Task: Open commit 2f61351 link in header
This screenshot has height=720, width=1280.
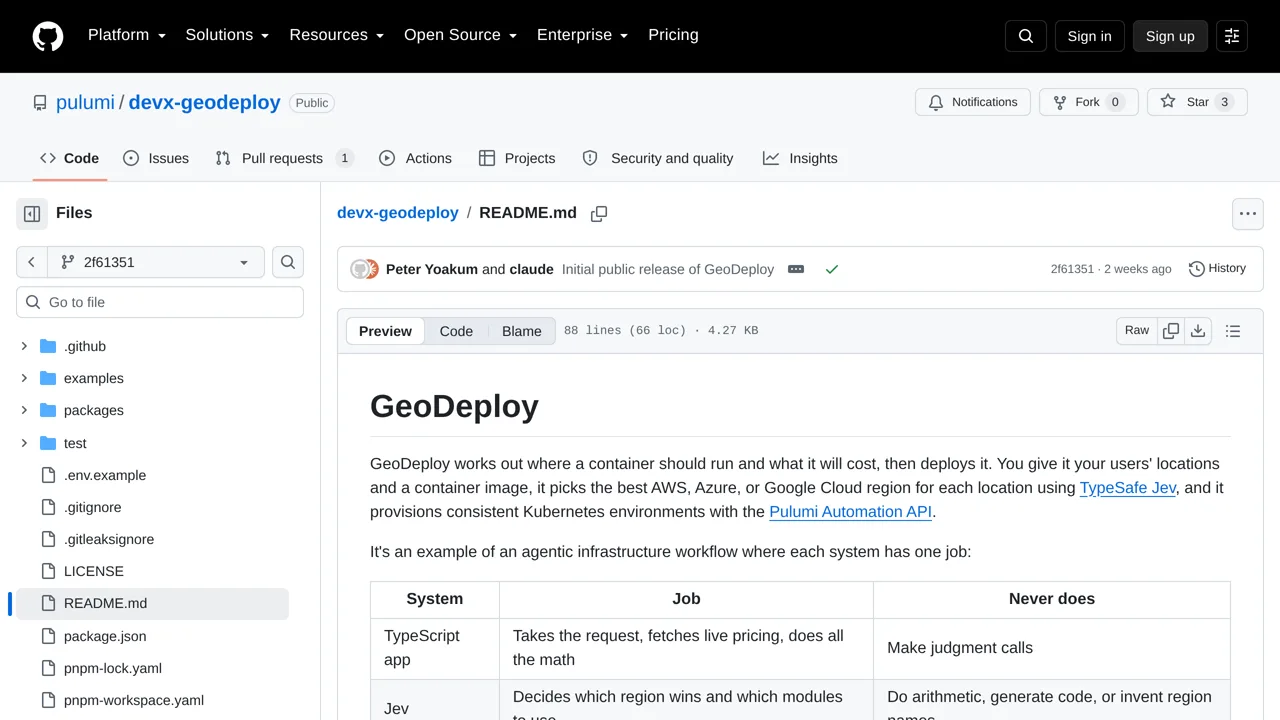Action: click(1072, 269)
